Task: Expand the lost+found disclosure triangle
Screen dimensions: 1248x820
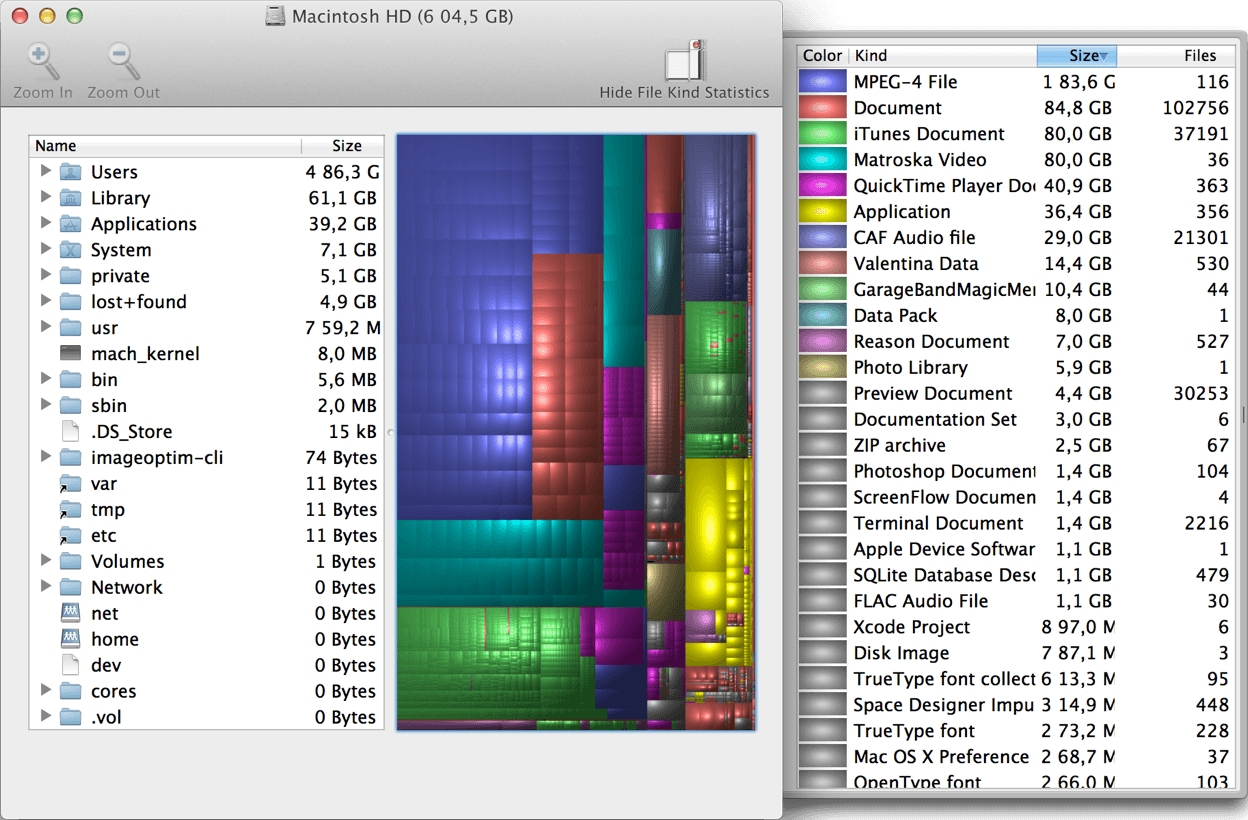Action: point(45,301)
